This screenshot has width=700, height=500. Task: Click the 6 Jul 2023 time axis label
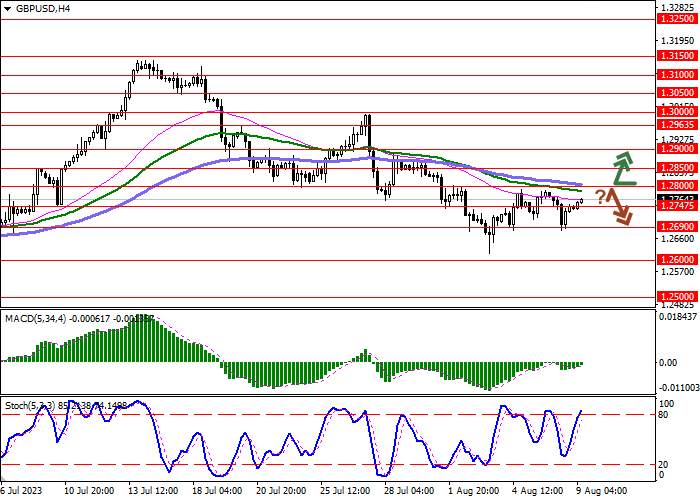point(21,491)
